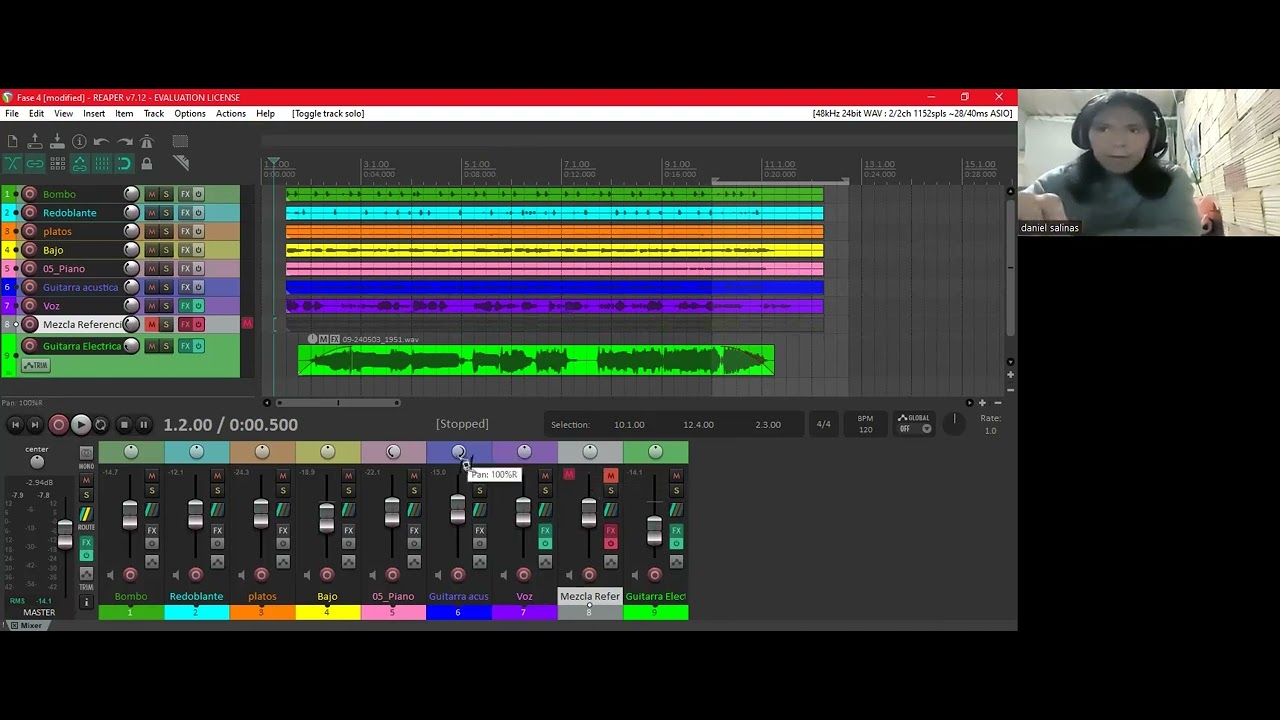The image size is (1280, 720).
Task: Select Guitarra acustica track name
Action: point(80,288)
